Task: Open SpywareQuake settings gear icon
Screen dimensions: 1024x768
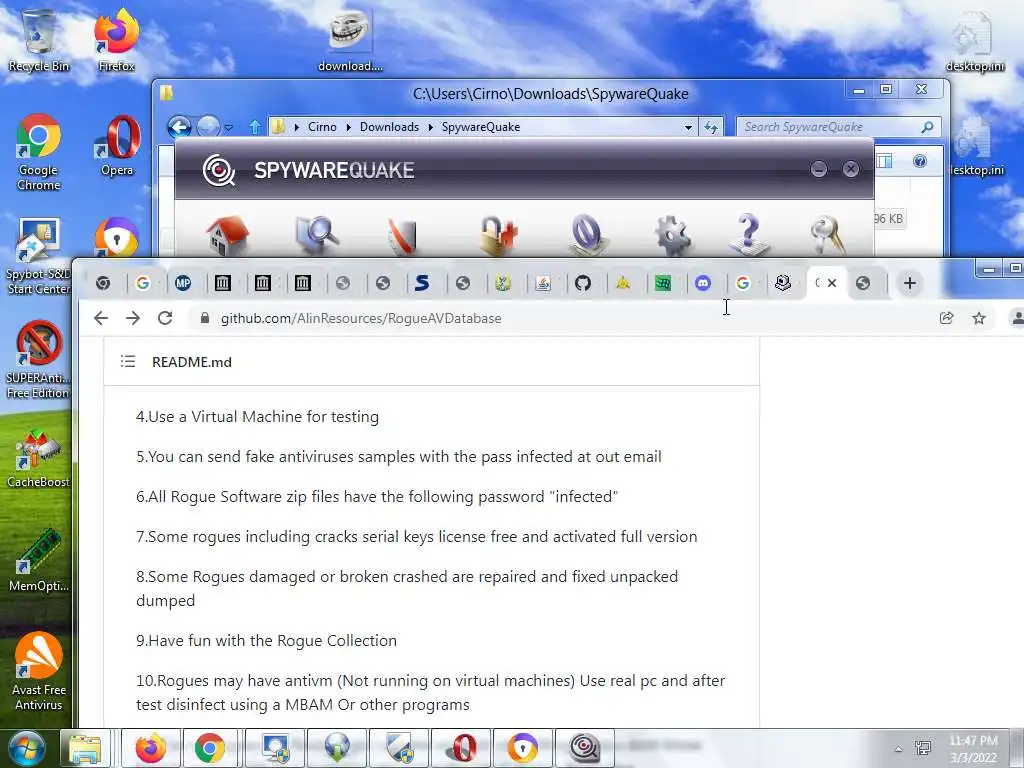Action: click(x=673, y=235)
